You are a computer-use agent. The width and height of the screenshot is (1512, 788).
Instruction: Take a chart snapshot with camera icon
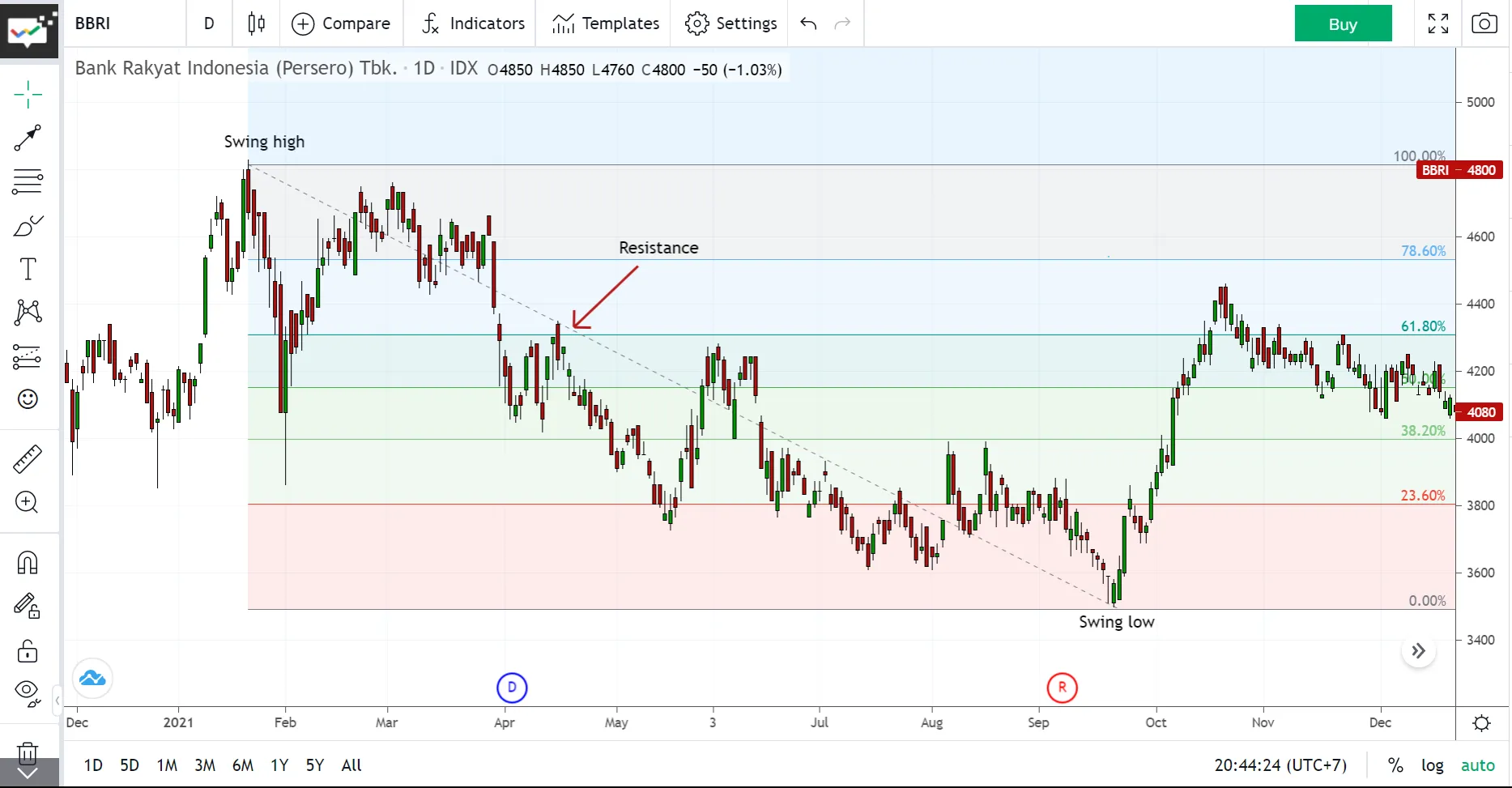pyautogui.click(x=1484, y=23)
